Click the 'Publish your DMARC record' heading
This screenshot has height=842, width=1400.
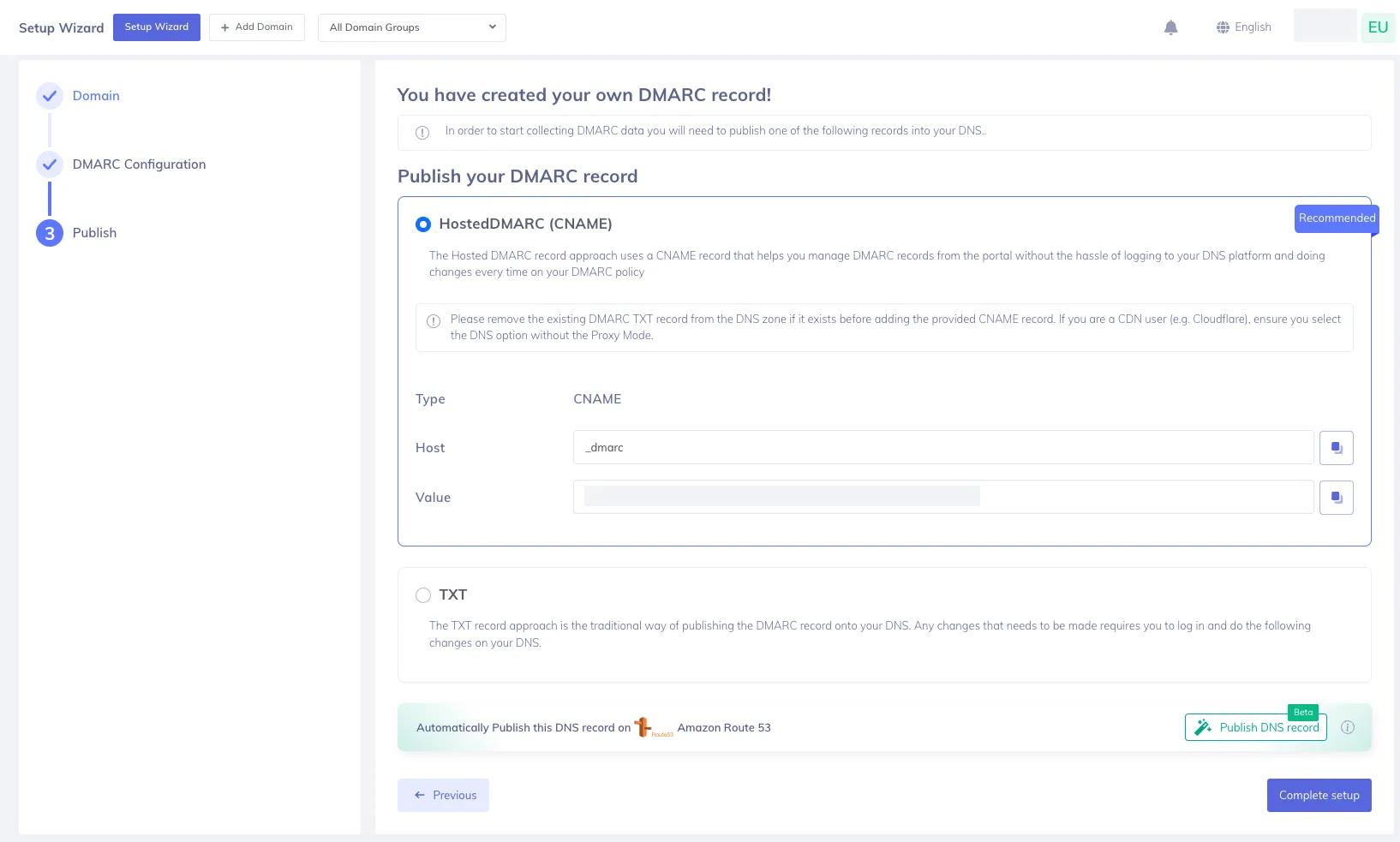518,176
